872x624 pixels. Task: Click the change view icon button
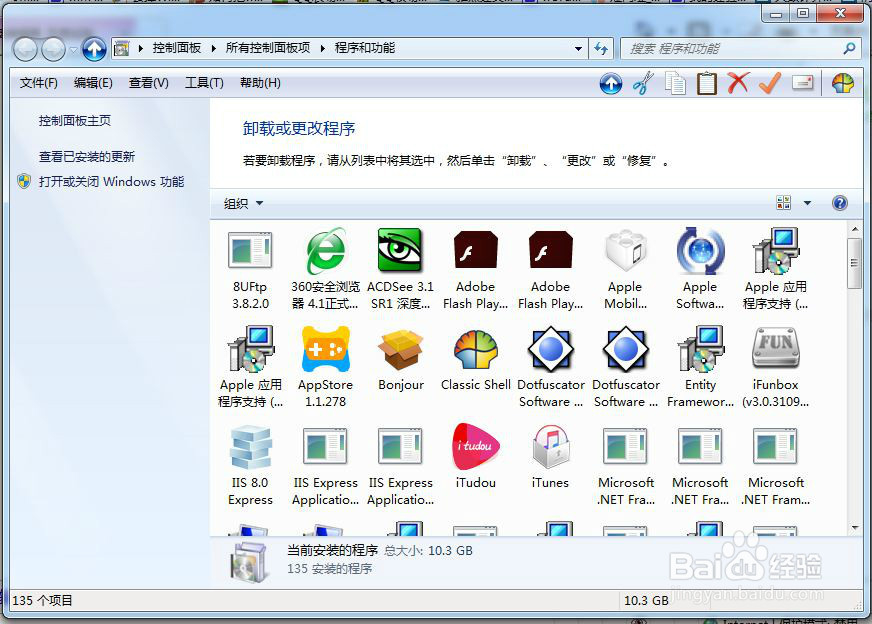(x=784, y=203)
